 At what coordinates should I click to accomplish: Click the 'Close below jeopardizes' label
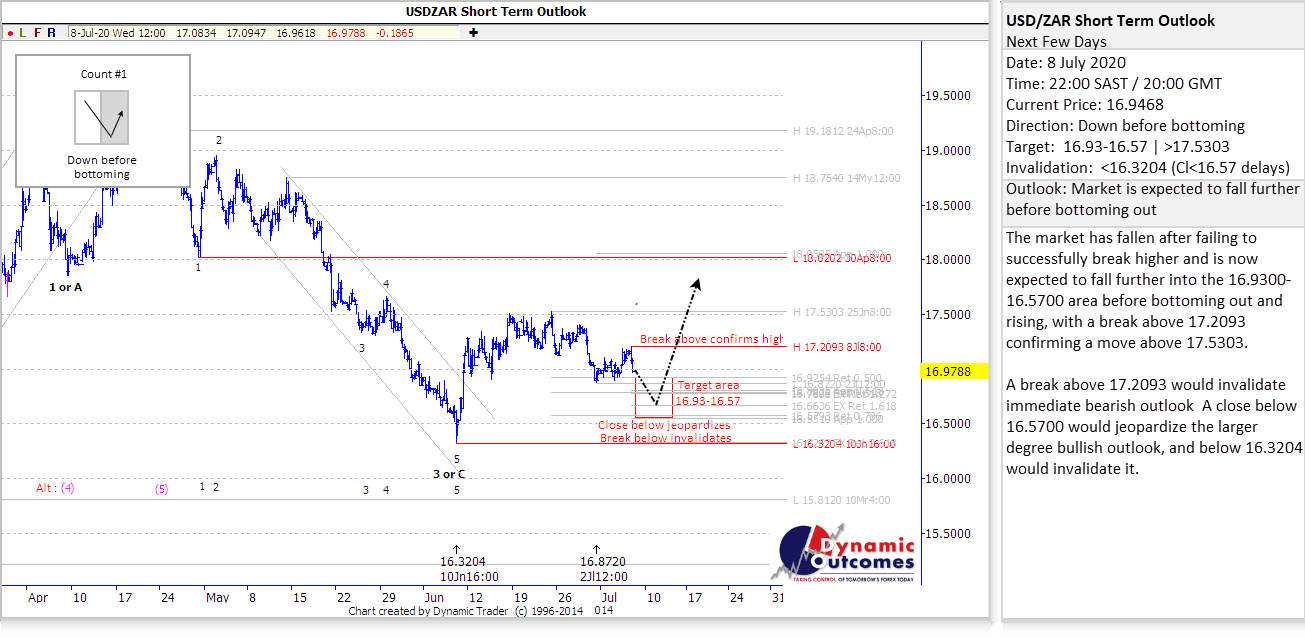coord(665,424)
